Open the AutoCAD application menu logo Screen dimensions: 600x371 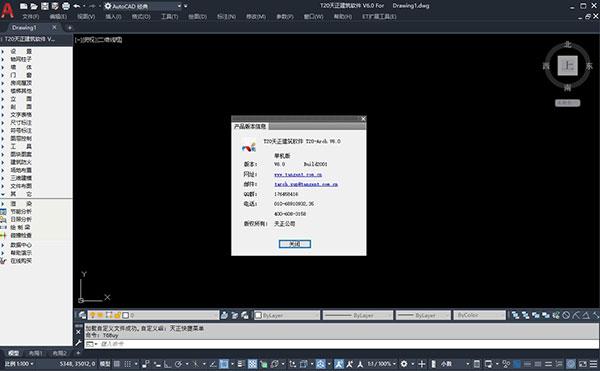tap(7, 10)
